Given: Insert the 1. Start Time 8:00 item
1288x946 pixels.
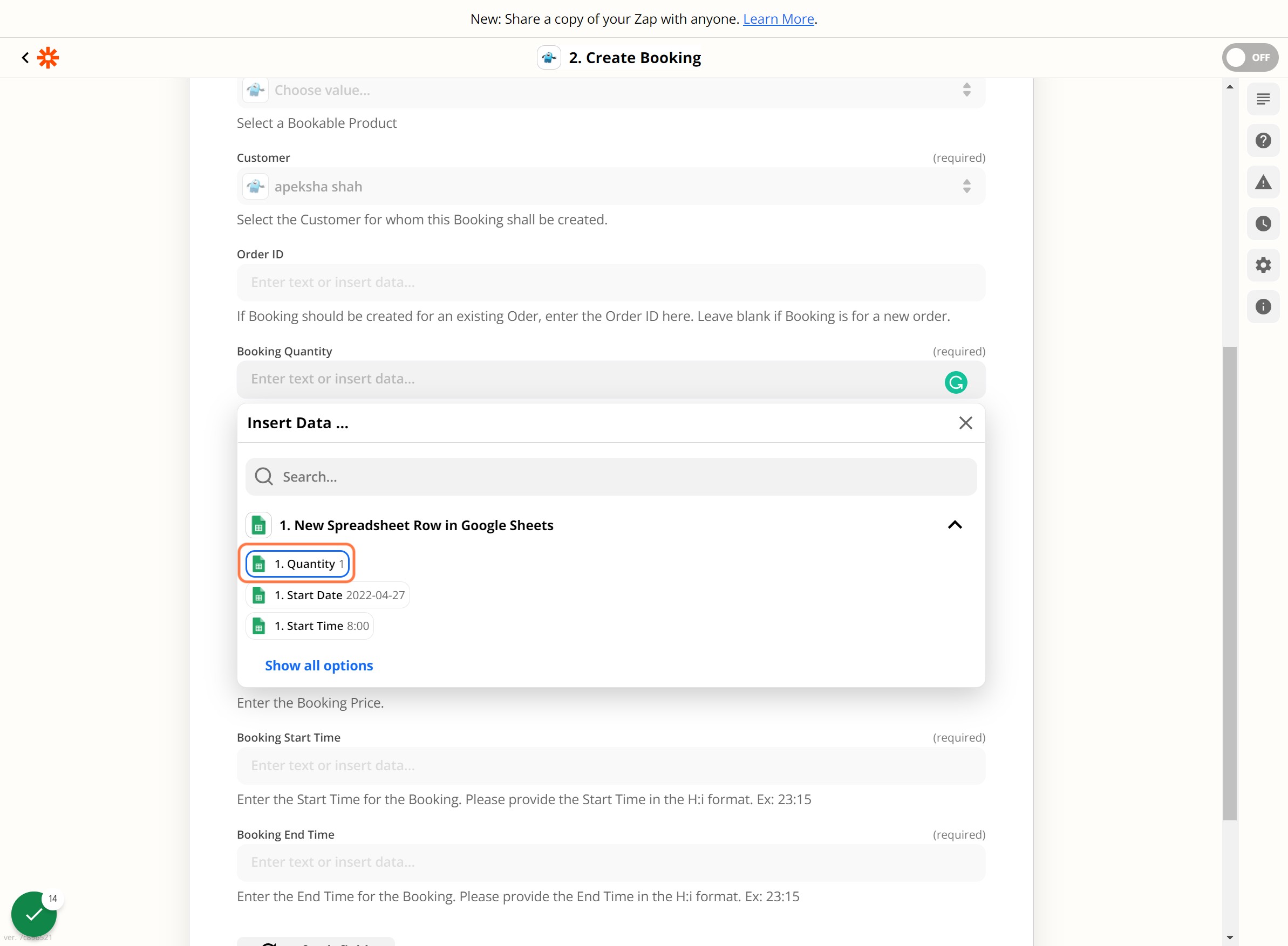Looking at the screenshot, I should 309,626.
